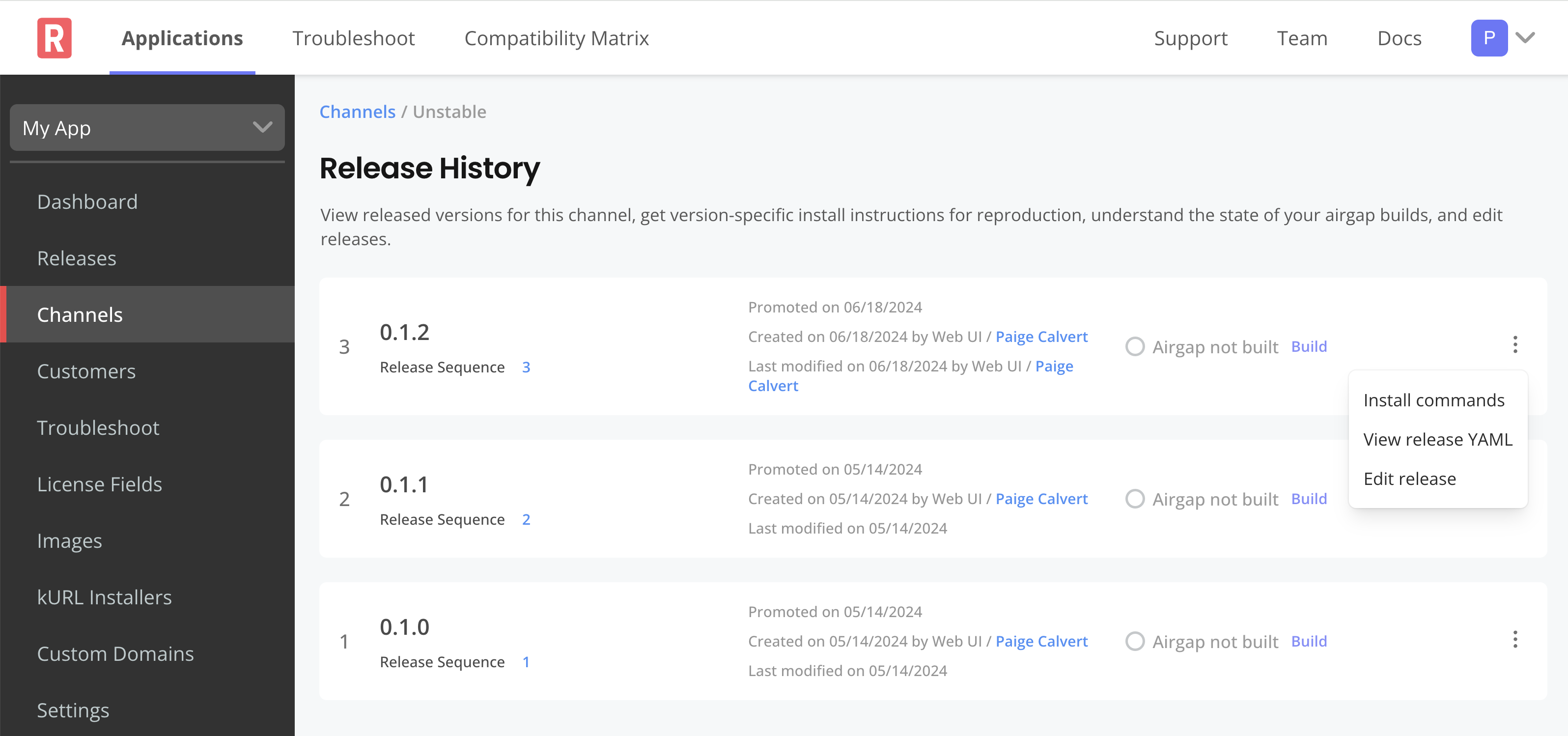
Task: Click the Dashboard sidebar navigation icon
Action: 89,201
